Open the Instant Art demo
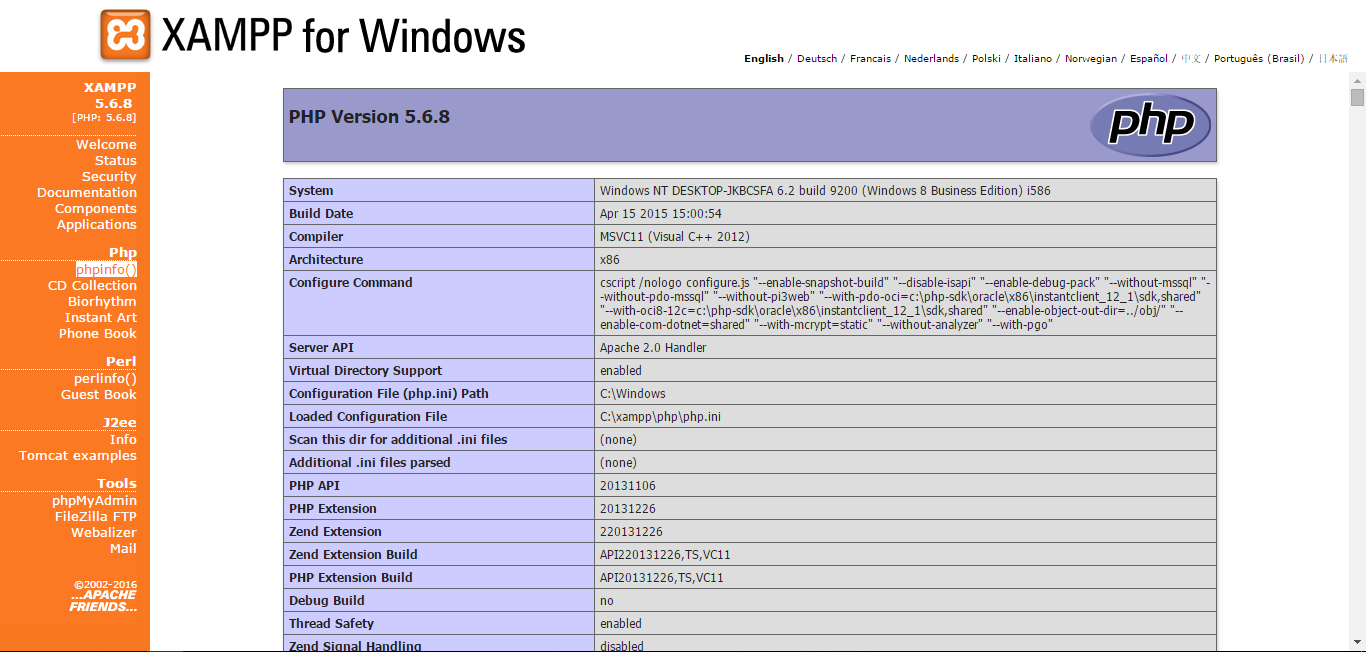 (x=101, y=318)
